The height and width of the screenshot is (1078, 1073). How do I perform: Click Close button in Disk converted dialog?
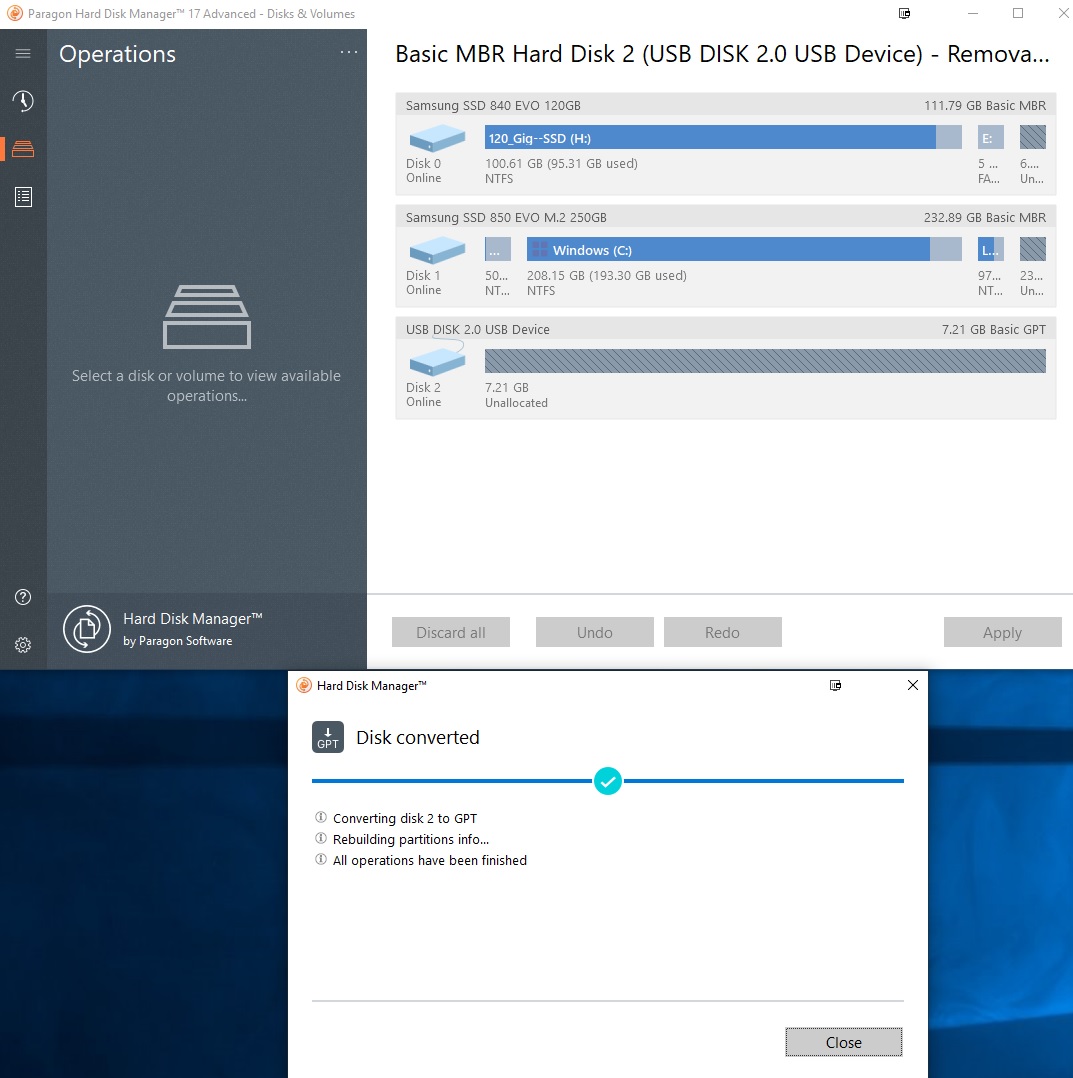pyautogui.click(x=843, y=1042)
